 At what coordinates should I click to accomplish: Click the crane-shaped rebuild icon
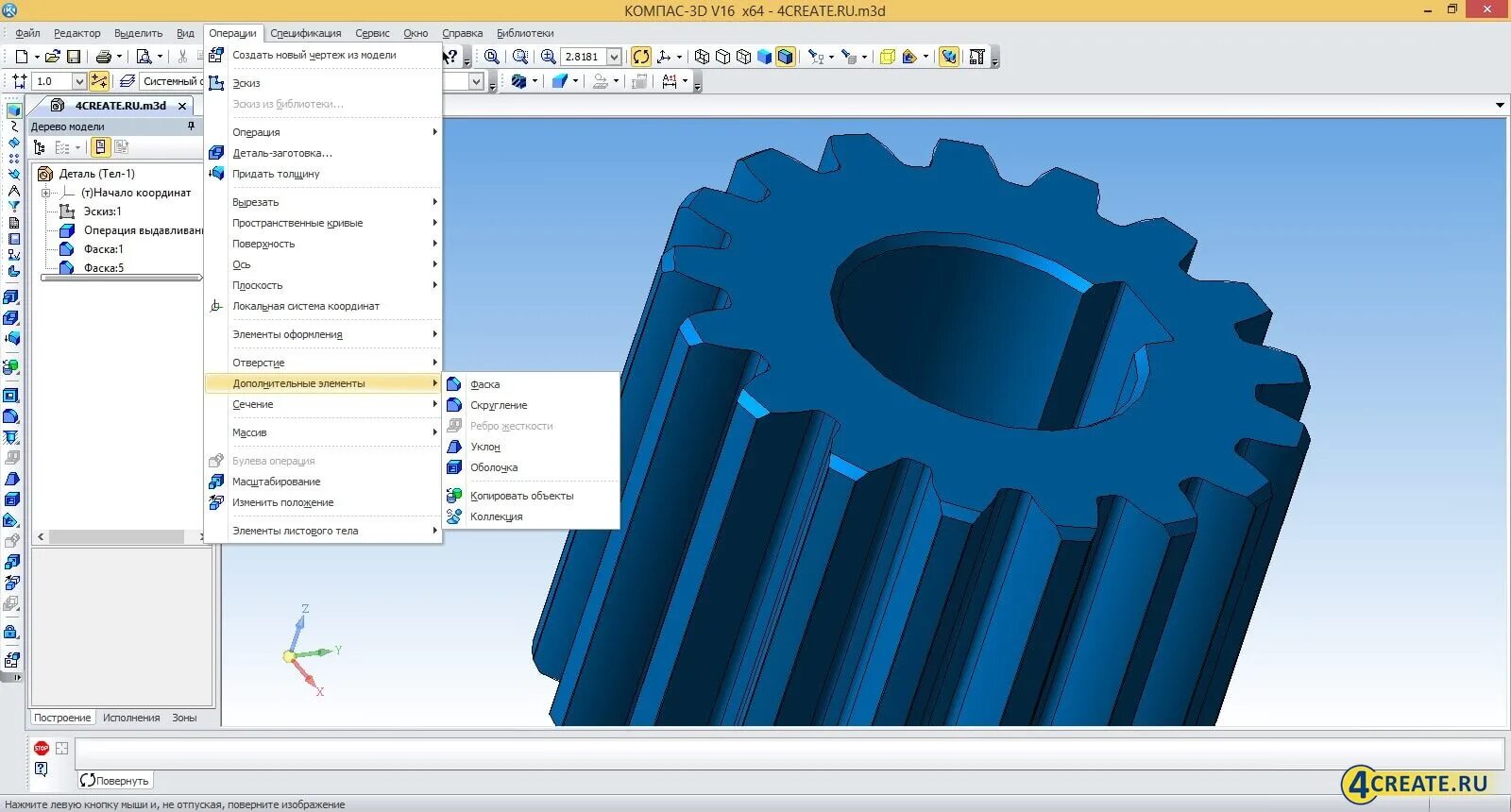(x=976, y=57)
